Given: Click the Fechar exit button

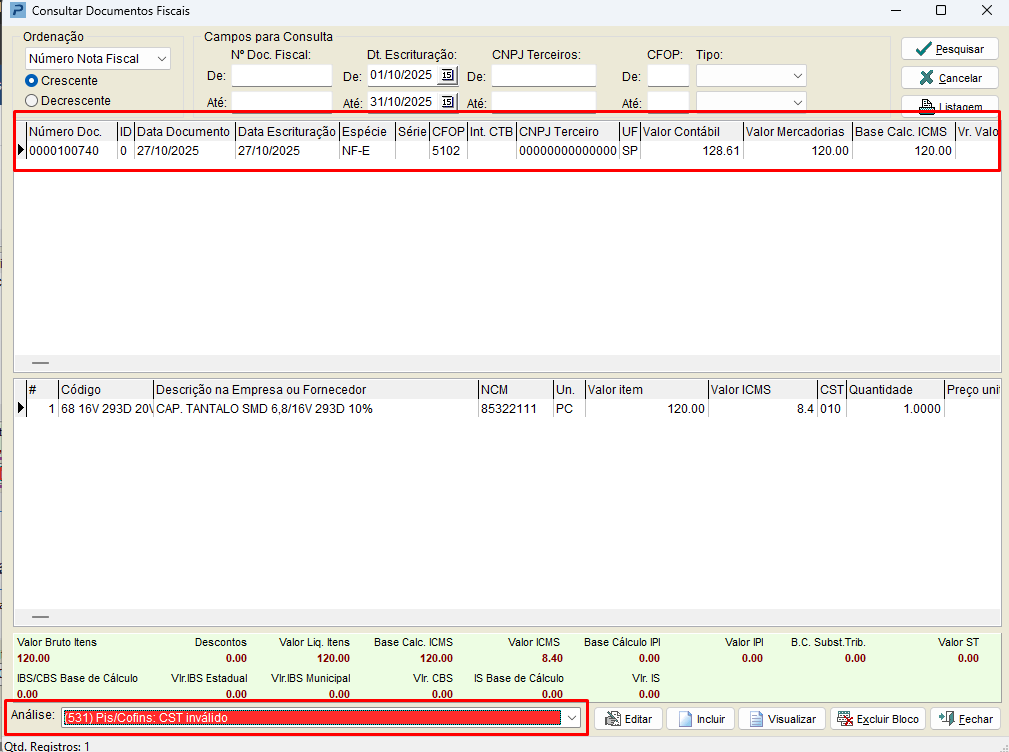Looking at the screenshot, I should pos(964,719).
